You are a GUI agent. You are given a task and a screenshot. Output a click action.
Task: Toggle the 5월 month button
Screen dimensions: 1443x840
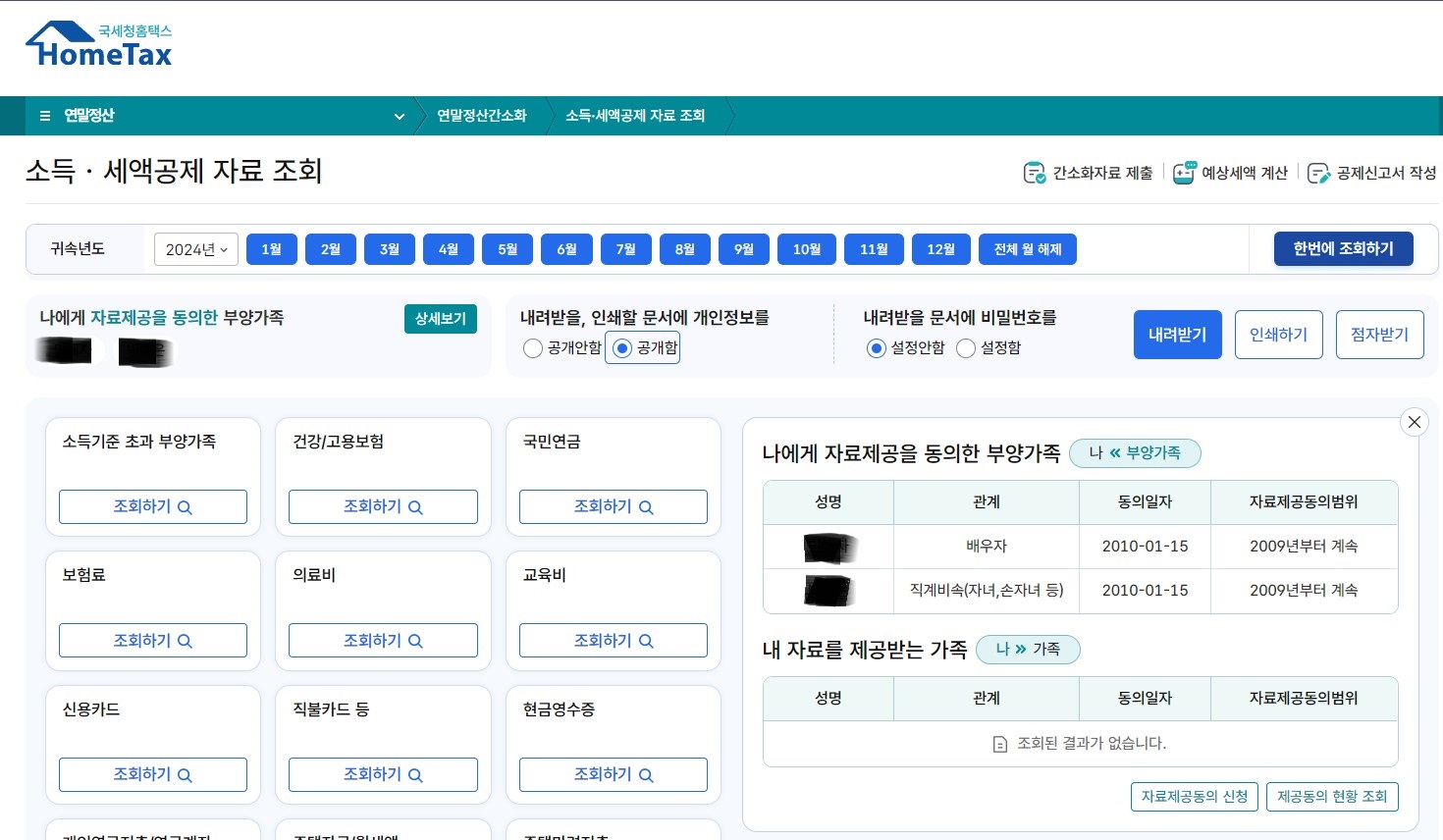(x=508, y=249)
